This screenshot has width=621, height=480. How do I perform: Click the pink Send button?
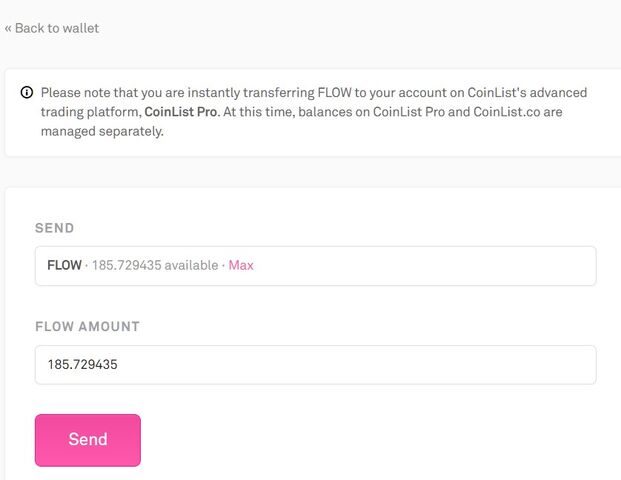[88, 440]
